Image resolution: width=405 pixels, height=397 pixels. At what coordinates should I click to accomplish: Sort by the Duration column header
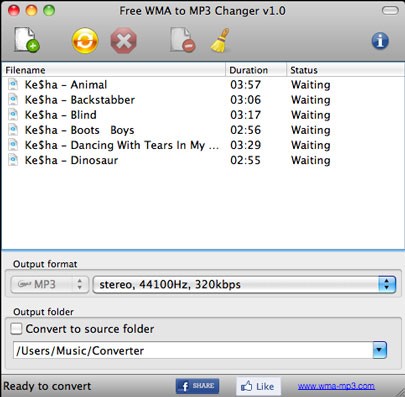coord(256,70)
